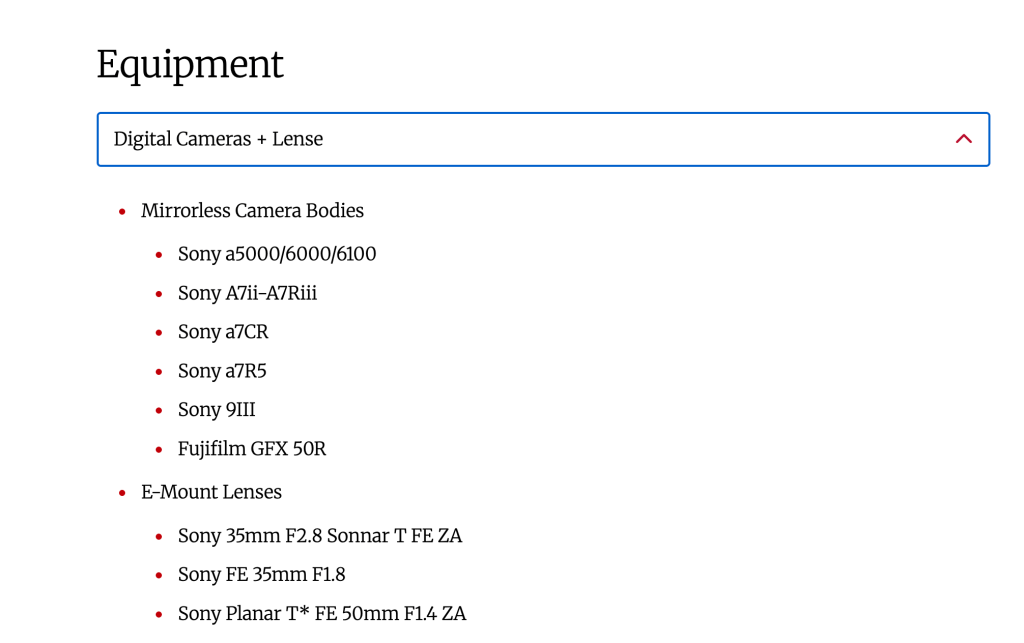Select the Sony 9III list item
The width and height of the screenshot is (1024, 643).
click(216, 410)
